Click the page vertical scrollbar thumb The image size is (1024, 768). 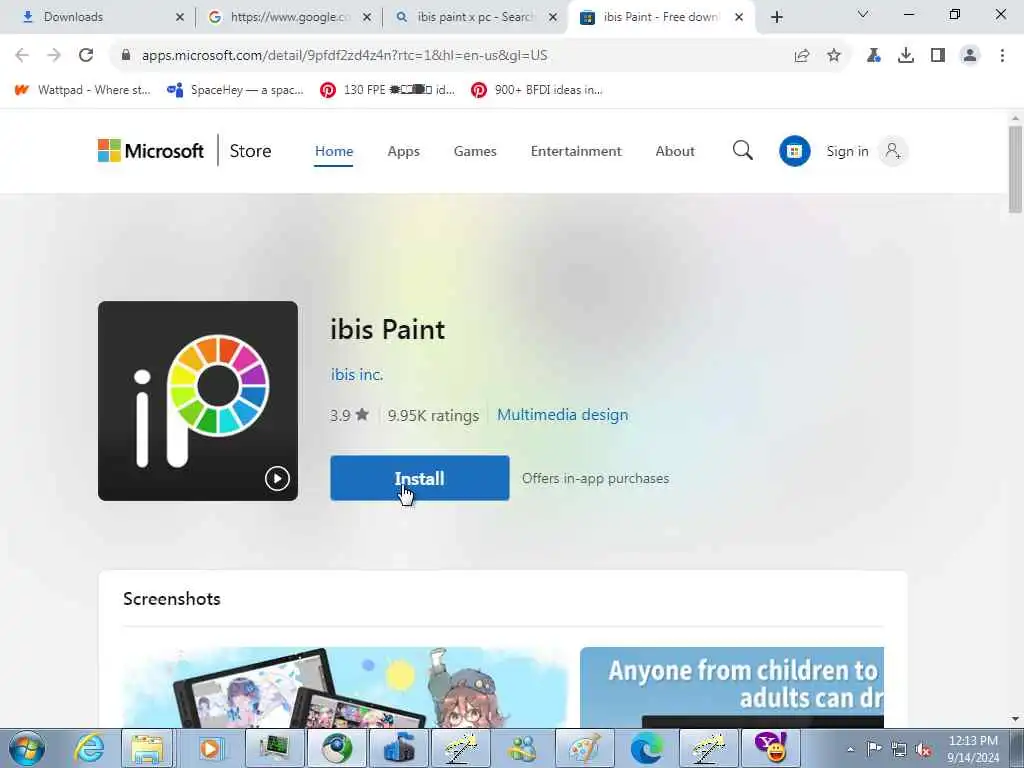tap(1015, 170)
